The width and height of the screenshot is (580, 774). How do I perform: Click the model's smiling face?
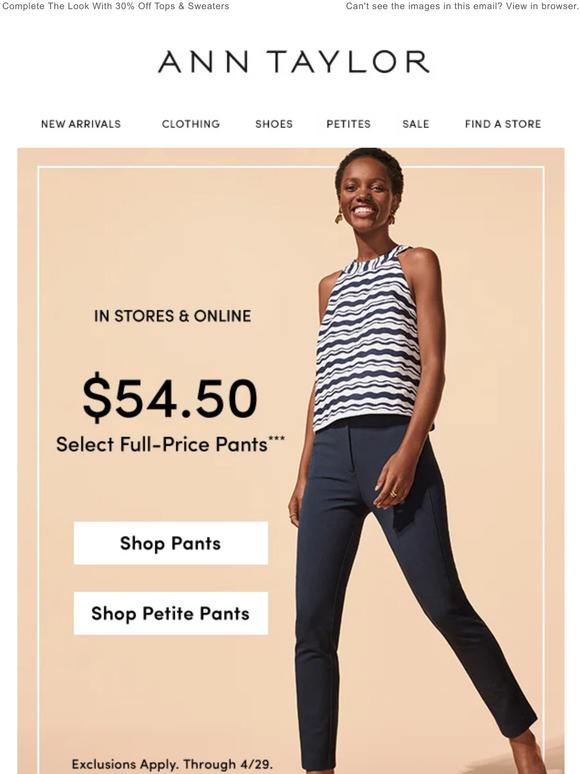(x=366, y=197)
